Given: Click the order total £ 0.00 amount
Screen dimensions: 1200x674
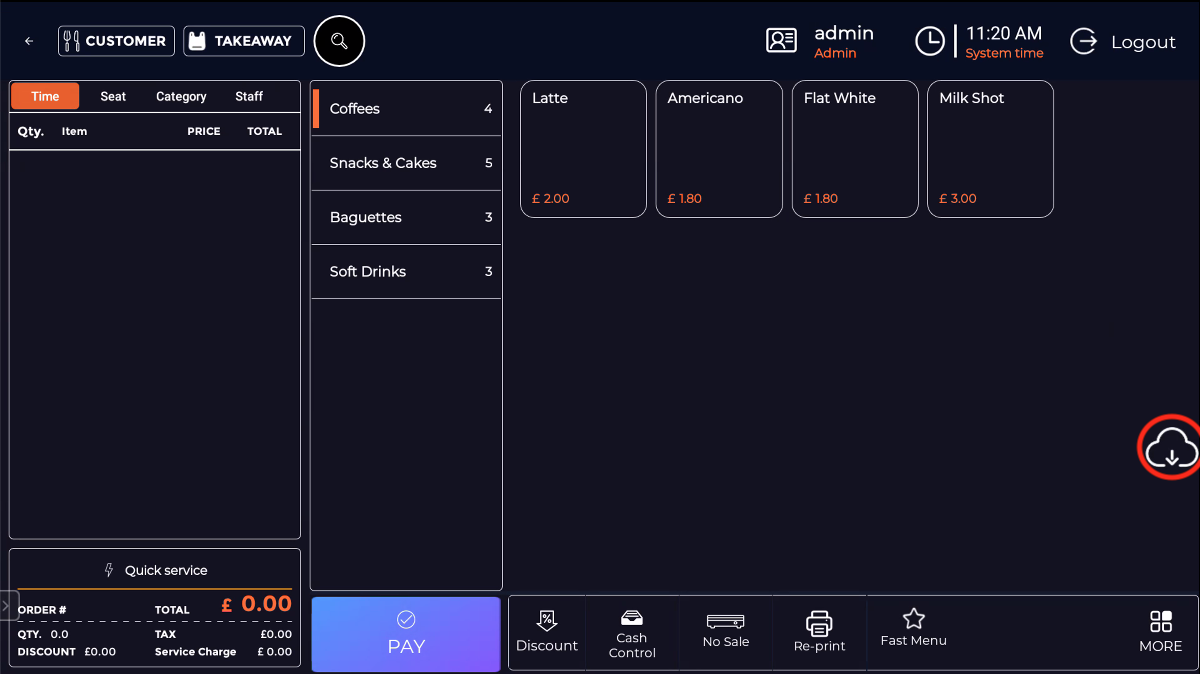Looking at the screenshot, I should click(257, 604).
